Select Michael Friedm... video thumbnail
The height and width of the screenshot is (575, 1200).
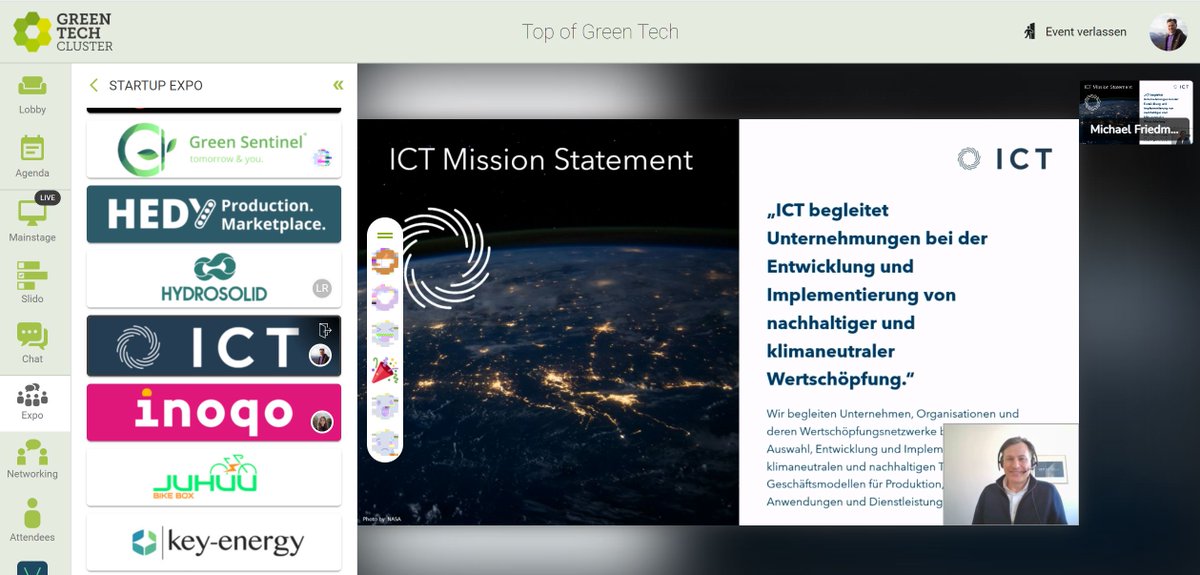click(1135, 112)
